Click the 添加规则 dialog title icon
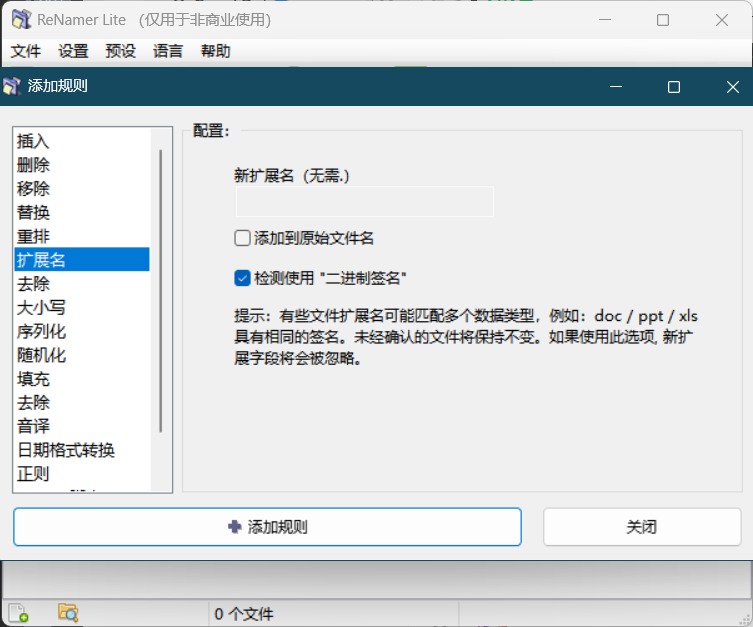Image resolution: width=753 pixels, height=627 pixels. coord(12,86)
